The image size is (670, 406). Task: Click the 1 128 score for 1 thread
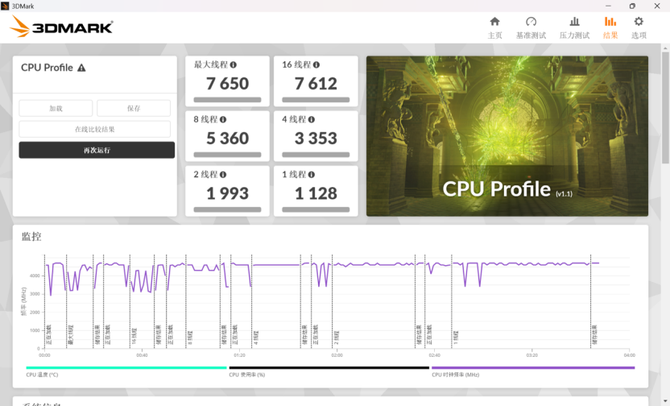click(x=316, y=194)
